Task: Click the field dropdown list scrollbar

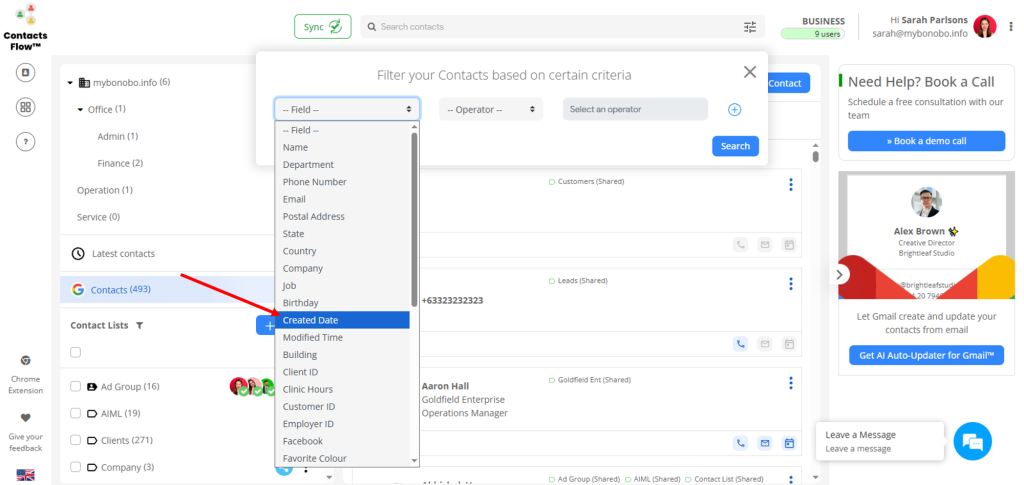Action: click(x=414, y=220)
